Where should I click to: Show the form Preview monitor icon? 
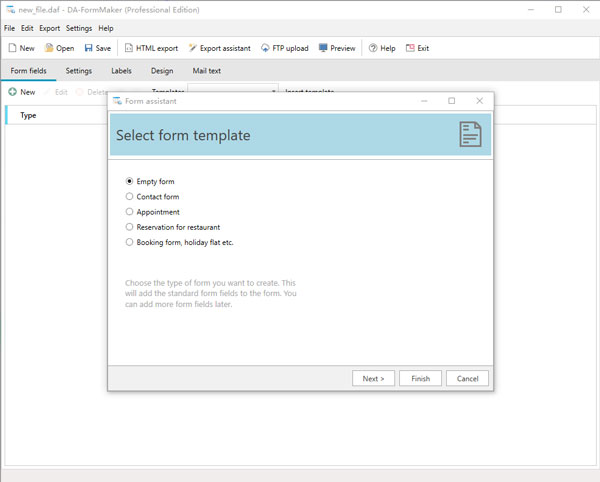323,48
